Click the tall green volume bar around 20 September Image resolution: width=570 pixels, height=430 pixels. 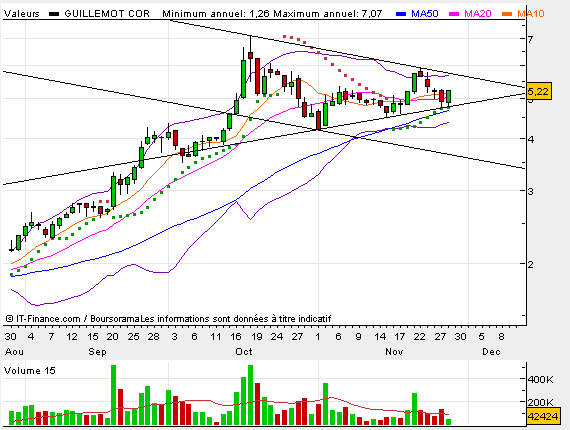tap(113, 395)
